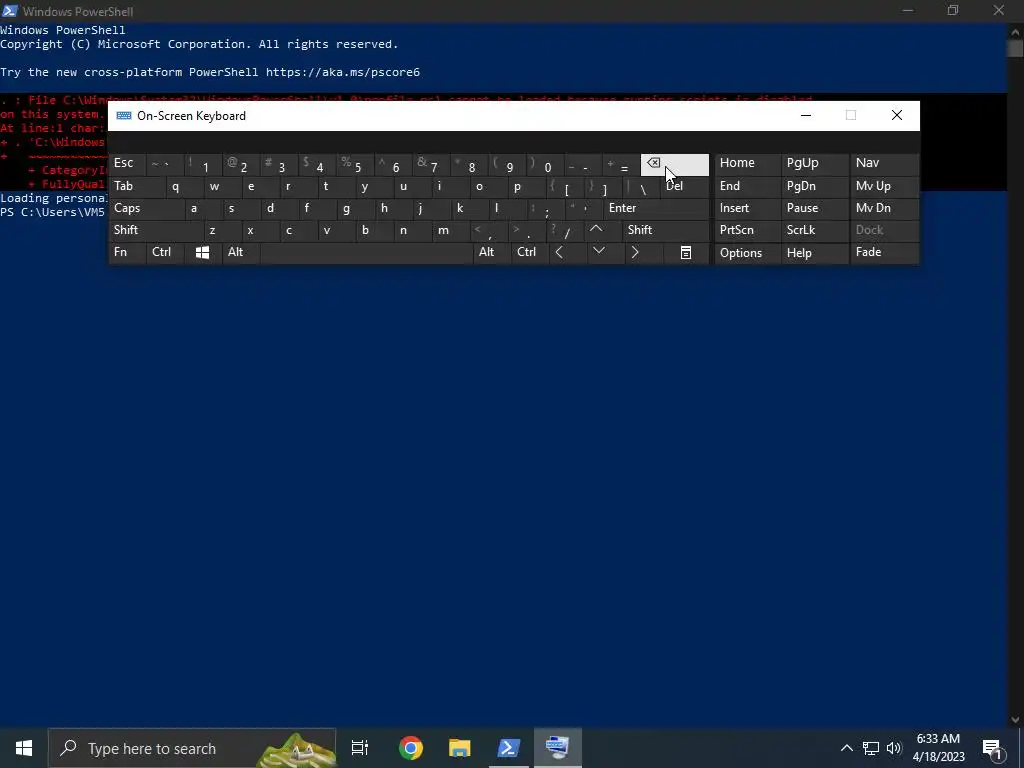Screen dimensions: 1024x768
Task: Launch Google Chrome from the taskbar
Action: pyautogui.click(x=411, y=748)
